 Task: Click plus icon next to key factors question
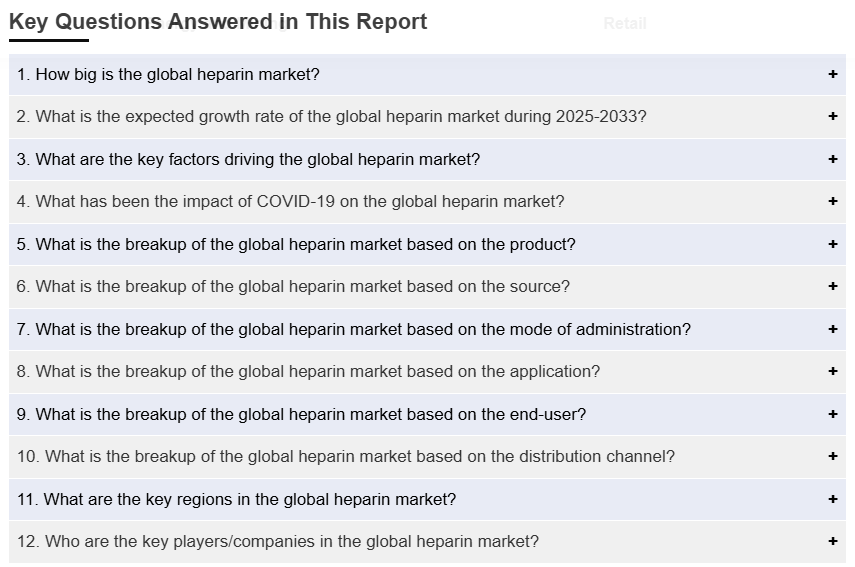click(832, 159)
